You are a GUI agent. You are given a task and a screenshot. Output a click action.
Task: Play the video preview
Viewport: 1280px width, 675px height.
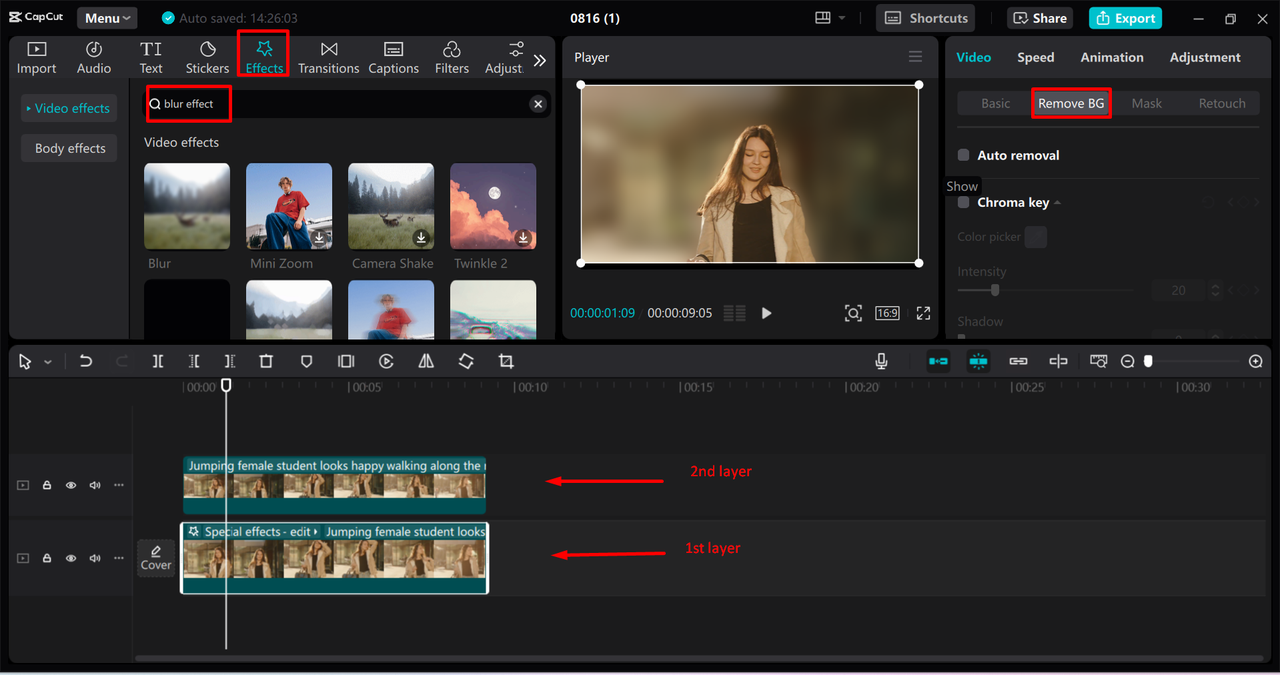pyautogui.click(x=767, y=313)
